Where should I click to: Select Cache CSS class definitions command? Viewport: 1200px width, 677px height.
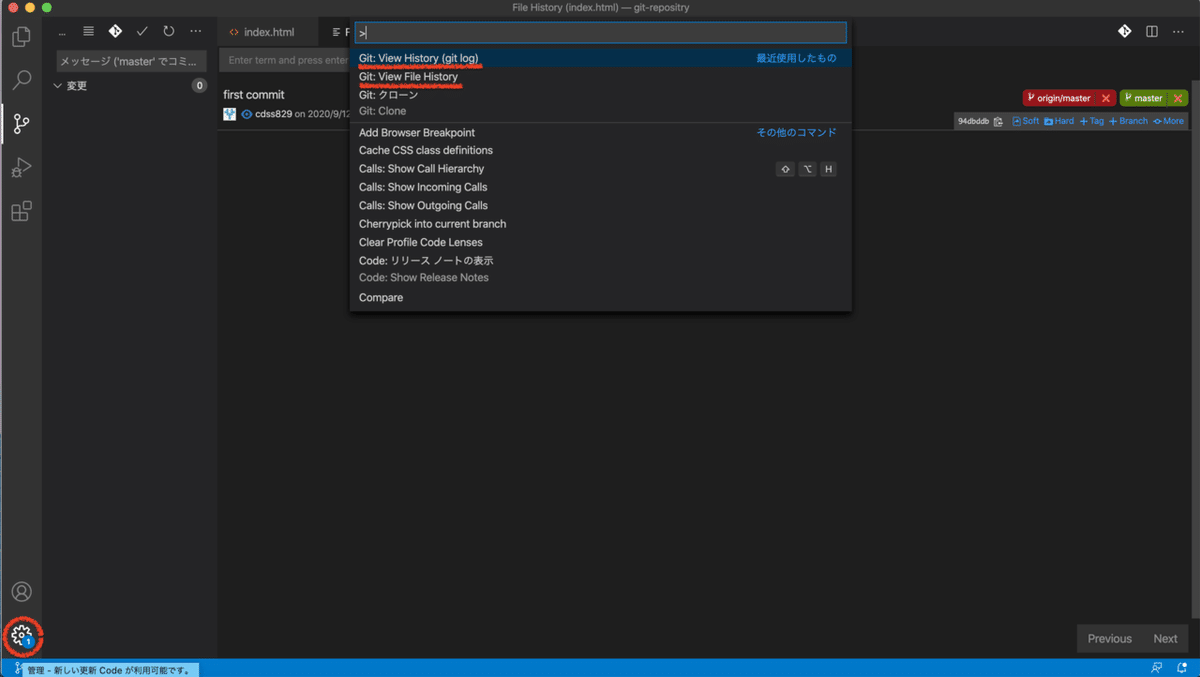pyautogui.click(x=600, y=150)
